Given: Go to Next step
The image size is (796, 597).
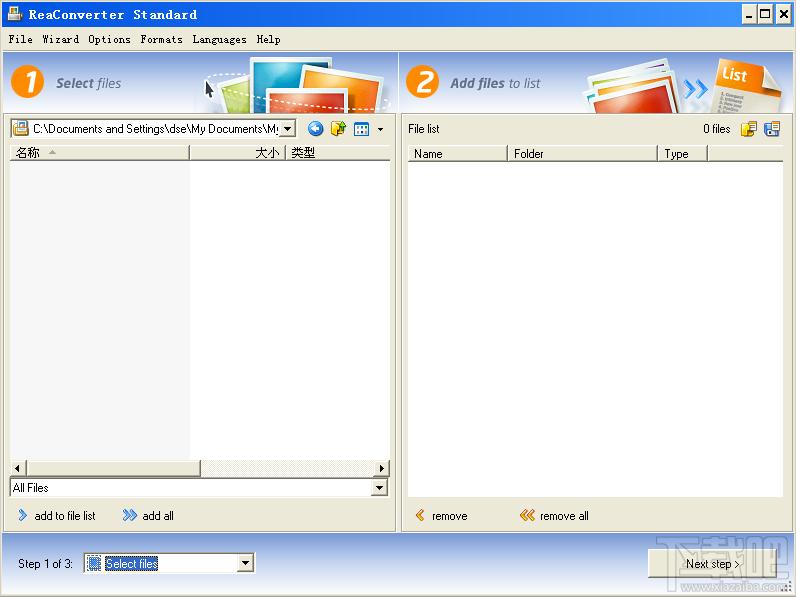Looking at the screenshot, I should pos(712,563).
